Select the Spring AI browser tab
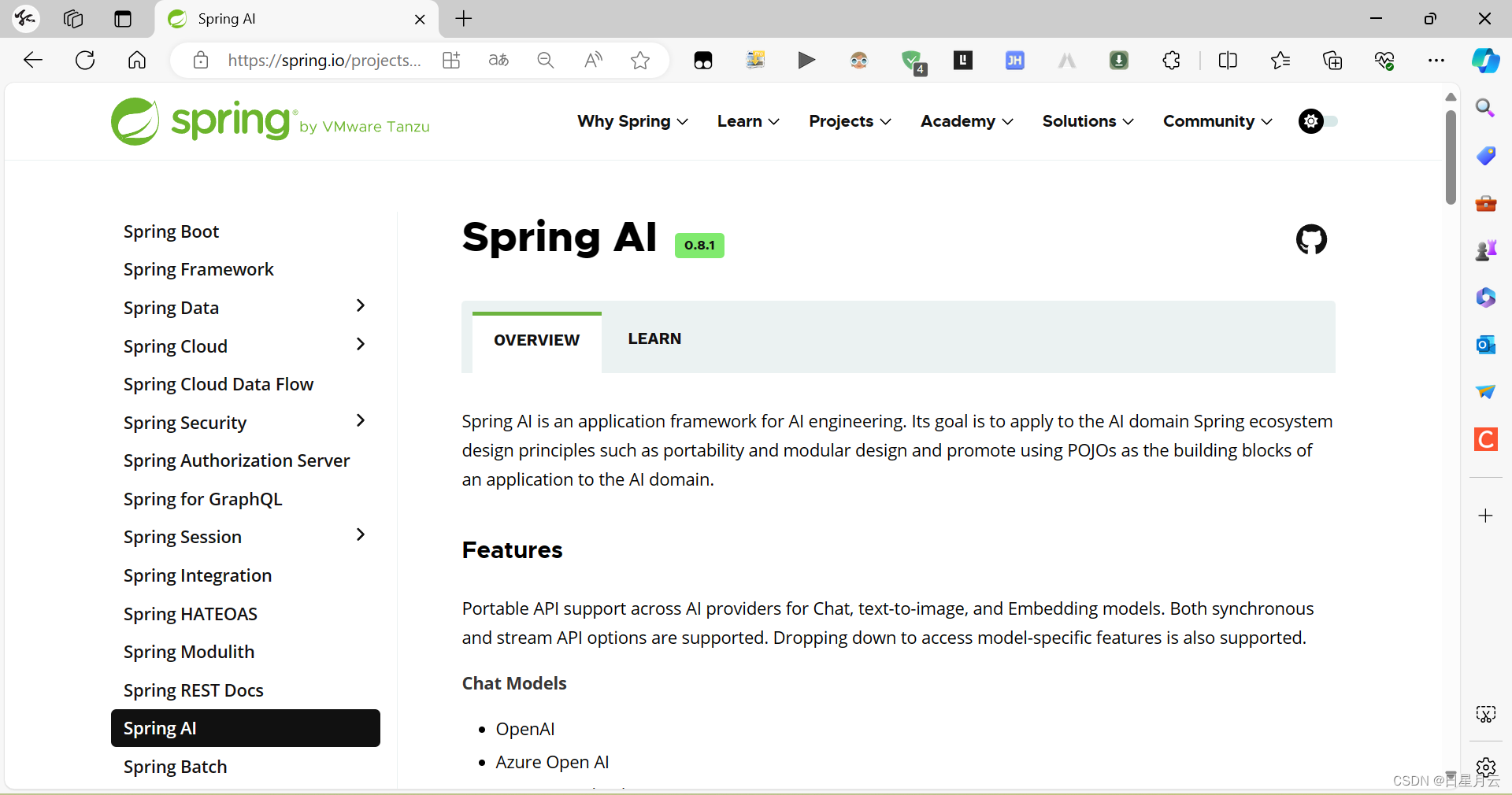Image resolution: width=1512 pixels, height=795 pixels. click(297, 19)
